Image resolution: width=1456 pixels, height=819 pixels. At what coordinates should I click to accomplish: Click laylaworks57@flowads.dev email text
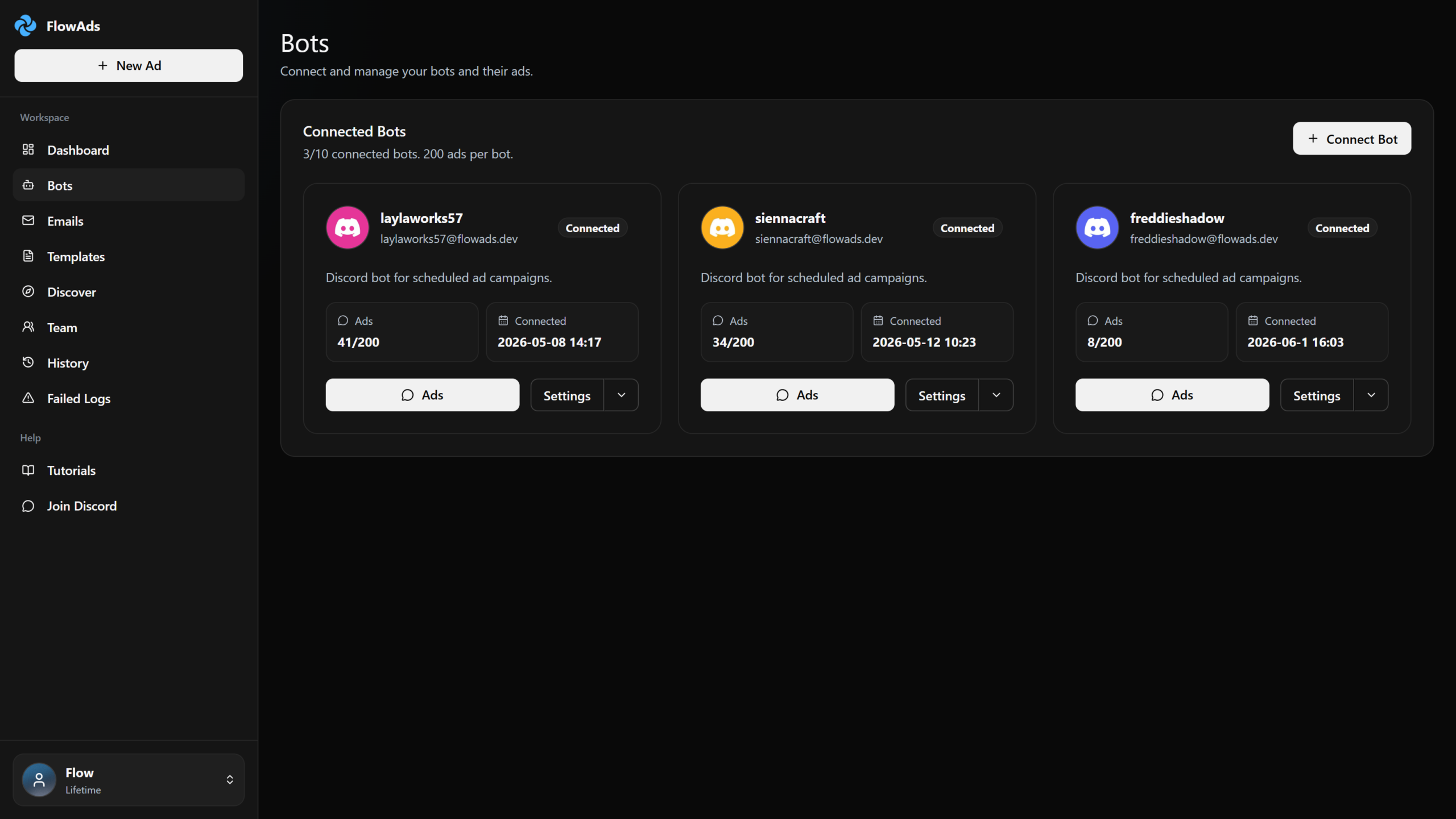pos(449,239)
